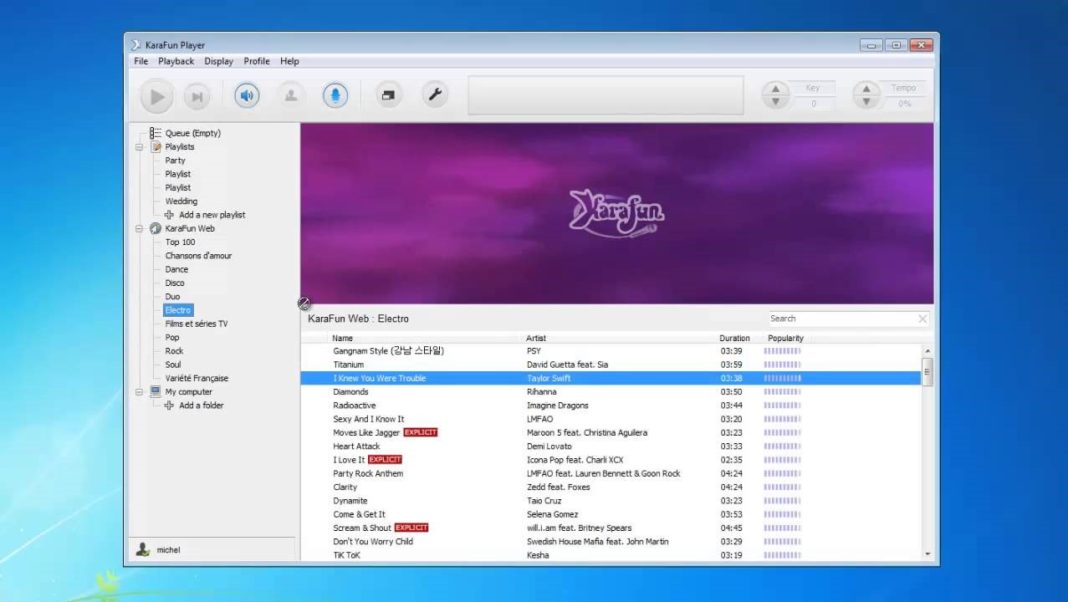Image resolution: width=1068 pixels, height=602 pixels.
Task: Mute audio with the speaker toggle
Action: pyautogui.click(x=246, y=95)
